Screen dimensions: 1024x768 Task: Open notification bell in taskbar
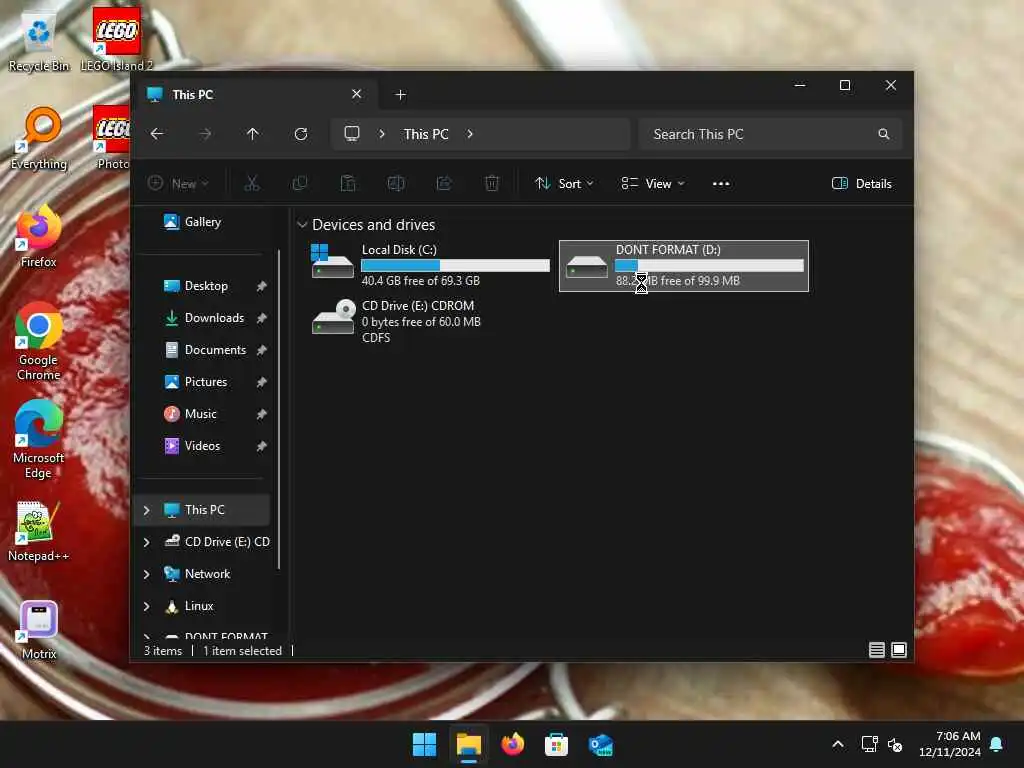point(997,744)
